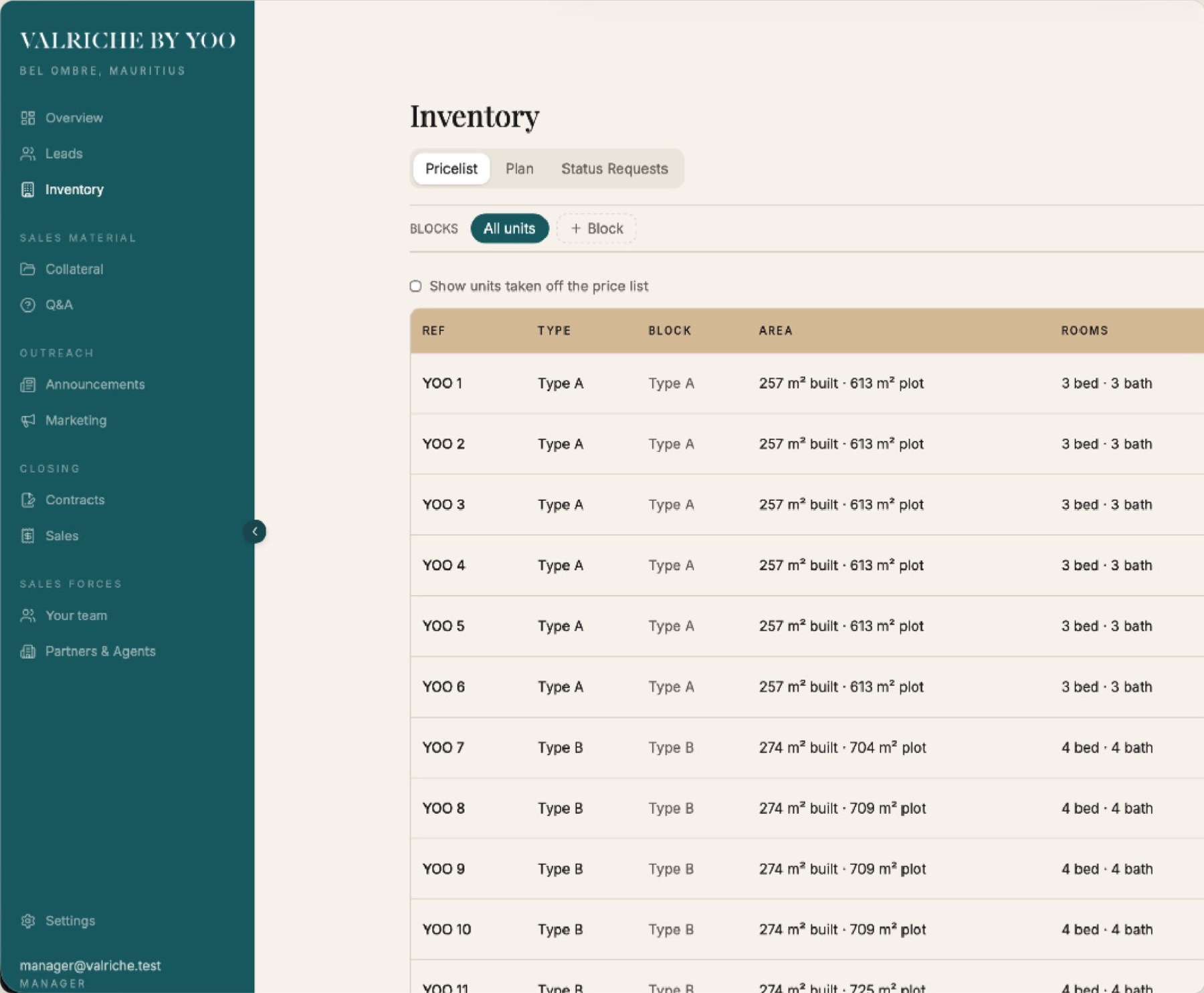The height and width of the screenshot is (993, 1204).
Task: Click the ROOMS column header
Action: pyautogui.click(x=1085, y=330)
